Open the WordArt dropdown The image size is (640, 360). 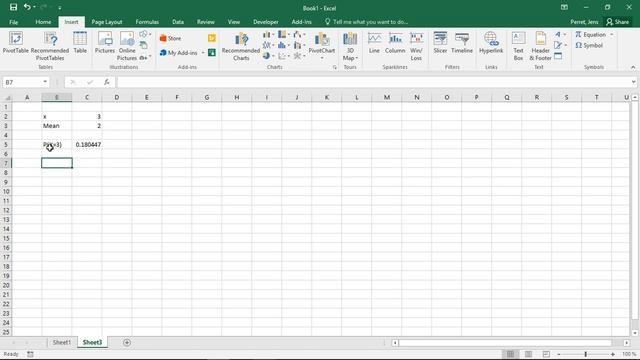coord(560,34)
